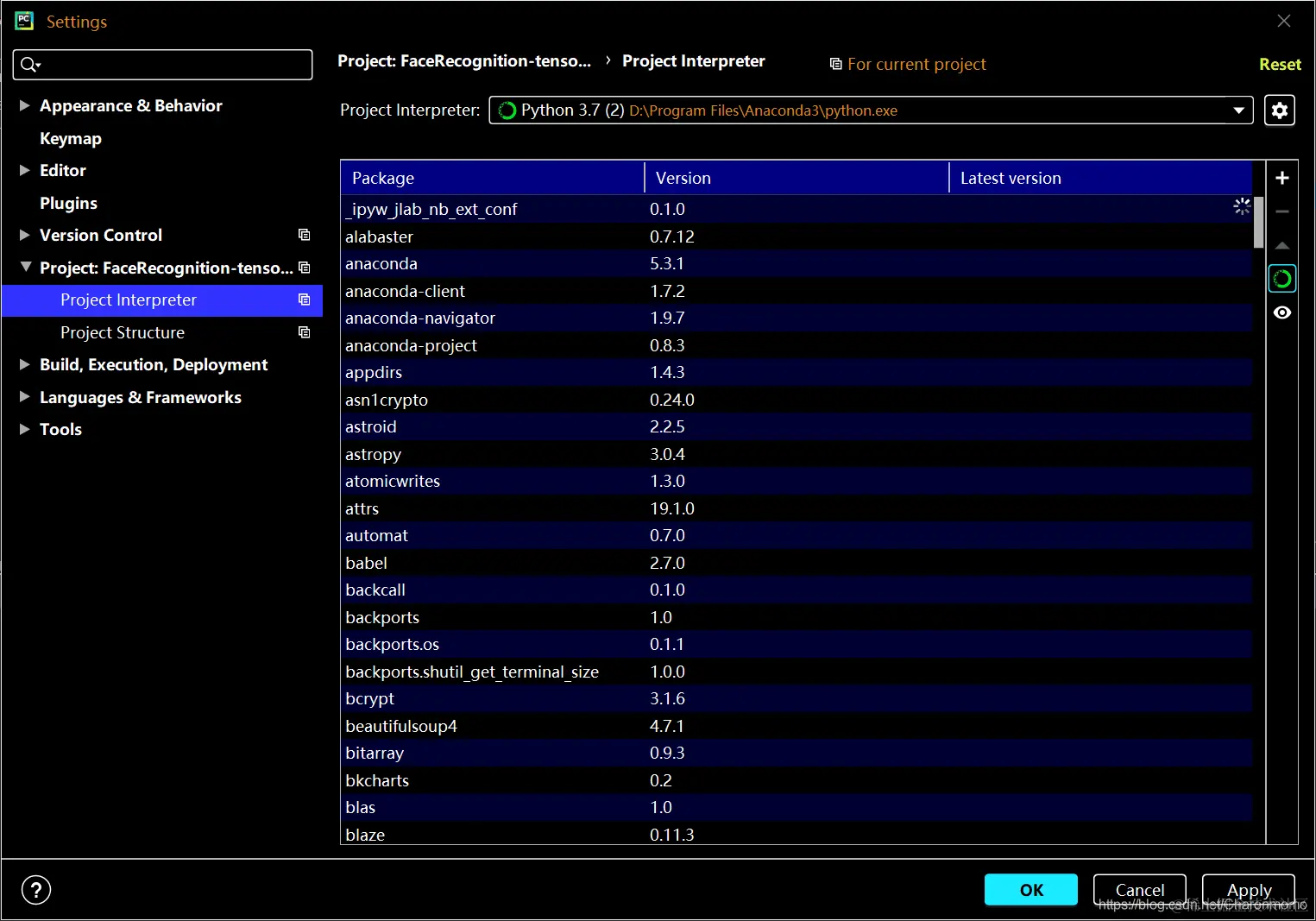Select the Plugins settings page
Image resolution: width=1316 pixels, height=921 pixels.
point(68,203)
